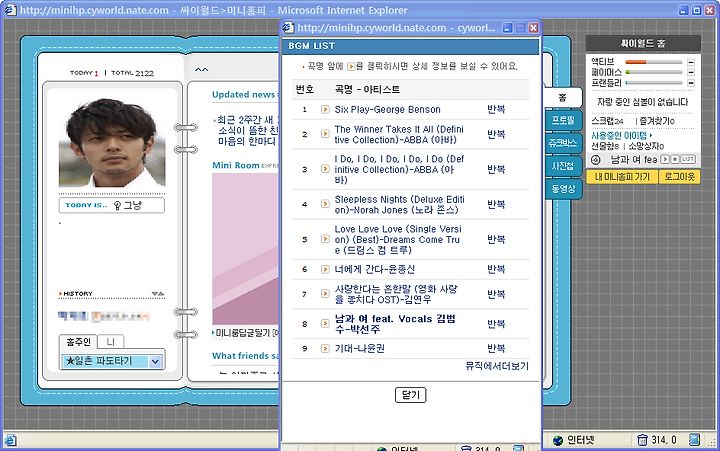Click 내 미니홈피 가기 button

tap(622, 177)
